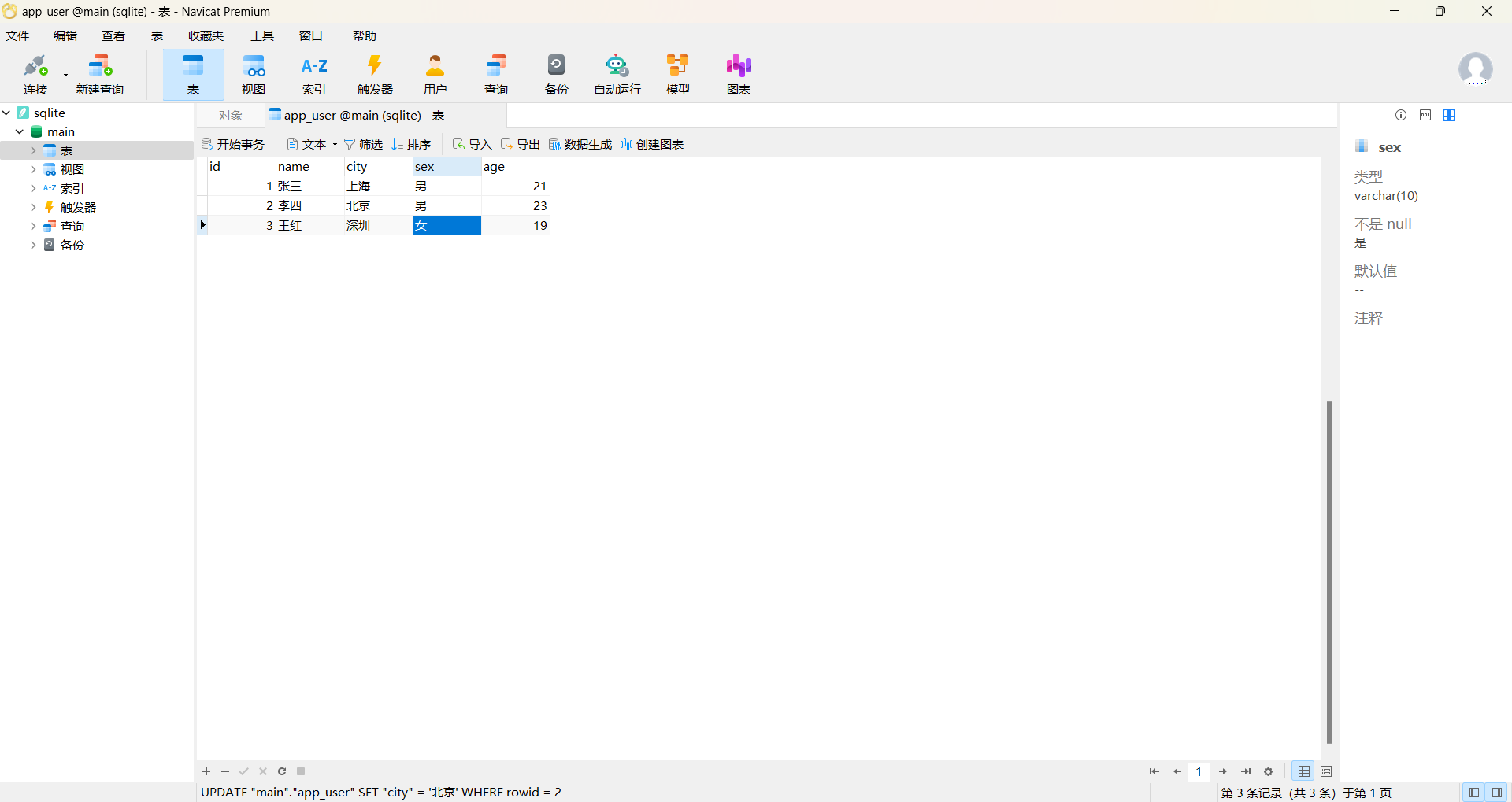Image resolution: width=1512 pixels, height=802 pixels.
Task: Open the 工具 menu
Action: coord(262,35)
